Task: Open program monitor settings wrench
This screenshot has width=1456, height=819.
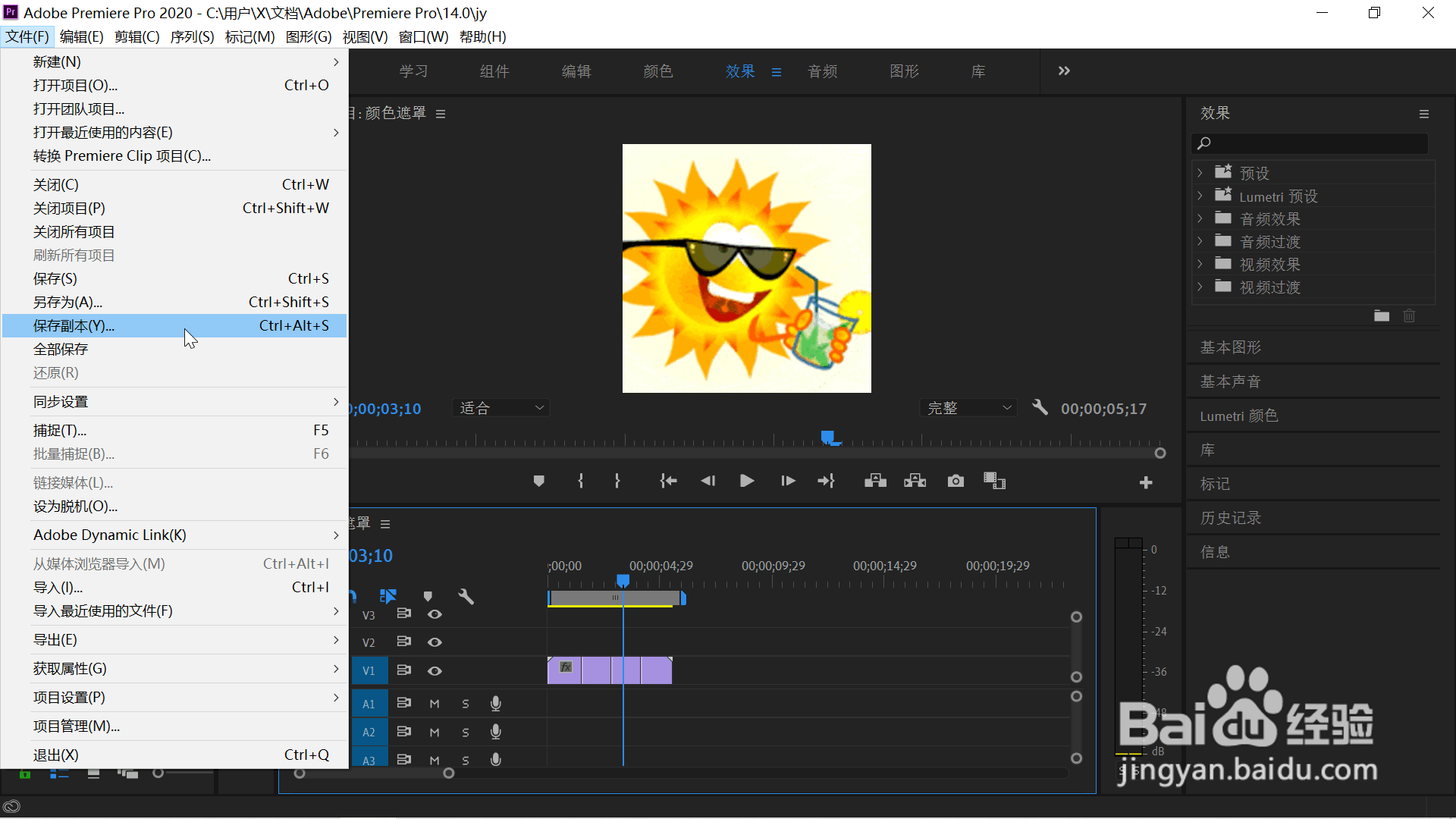Action: (1040, 408)
